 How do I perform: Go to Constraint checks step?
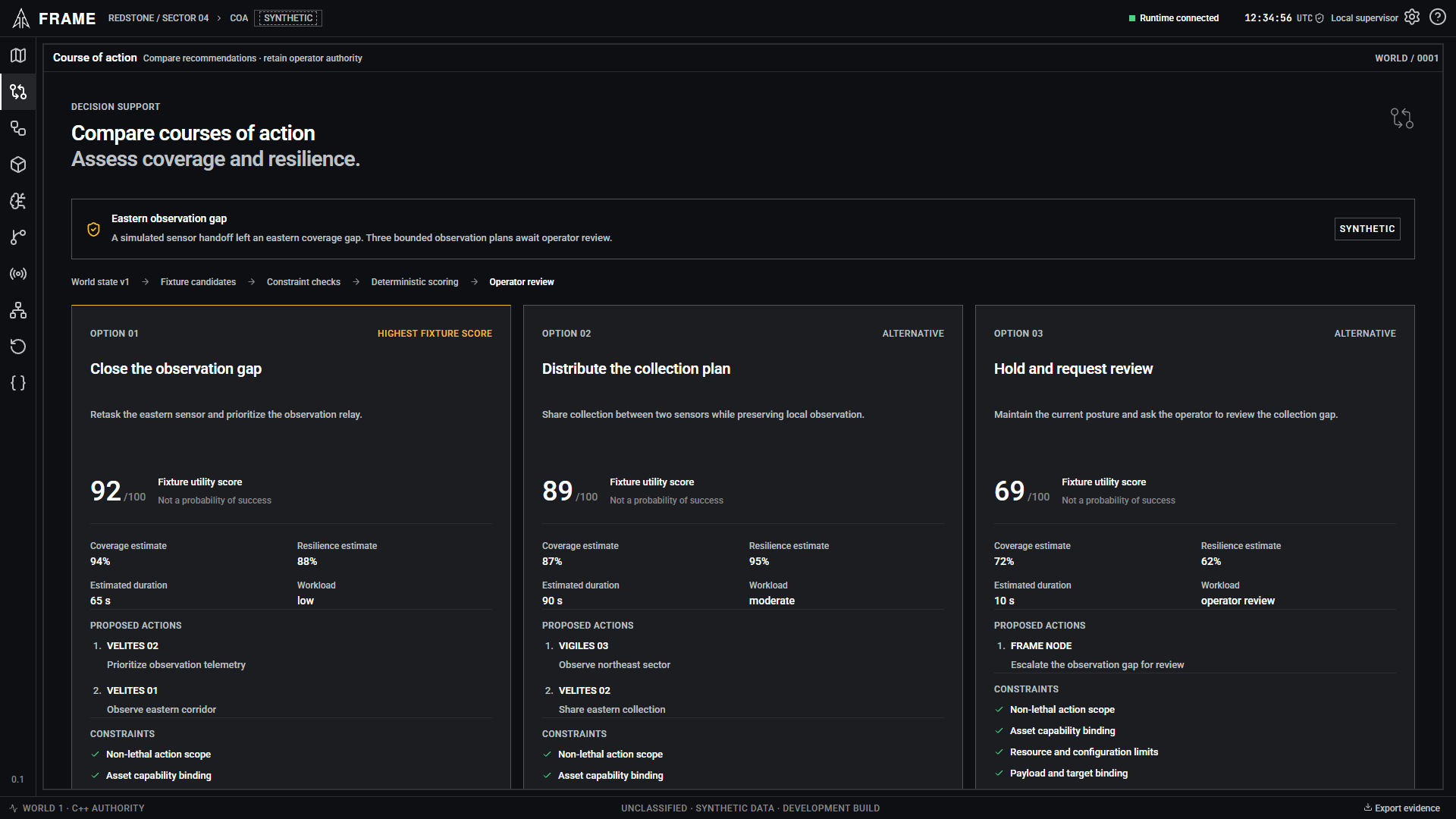(303, 282)
